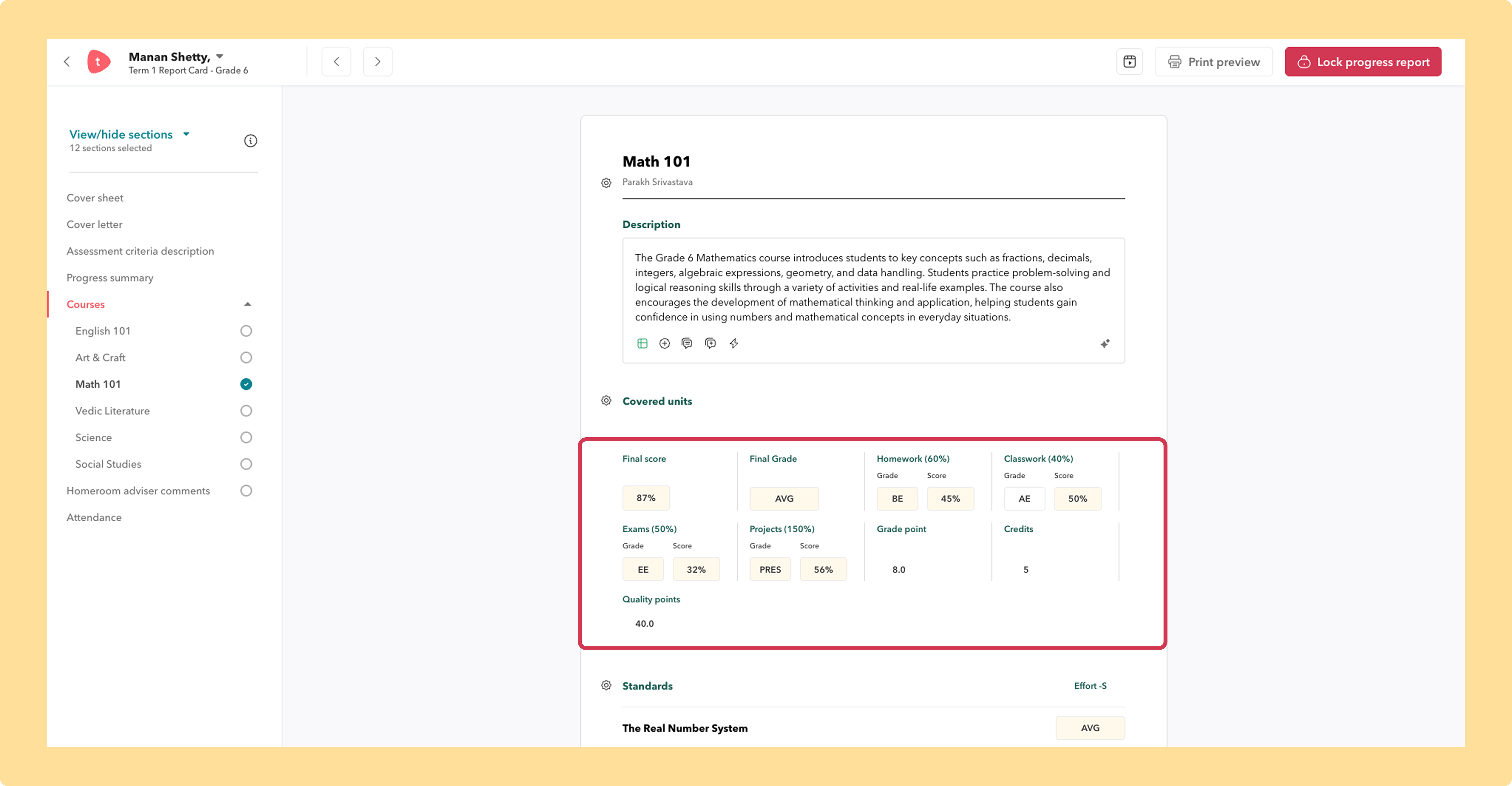
Task: Click into the Description text paragraph
Action: click(873, 287)
